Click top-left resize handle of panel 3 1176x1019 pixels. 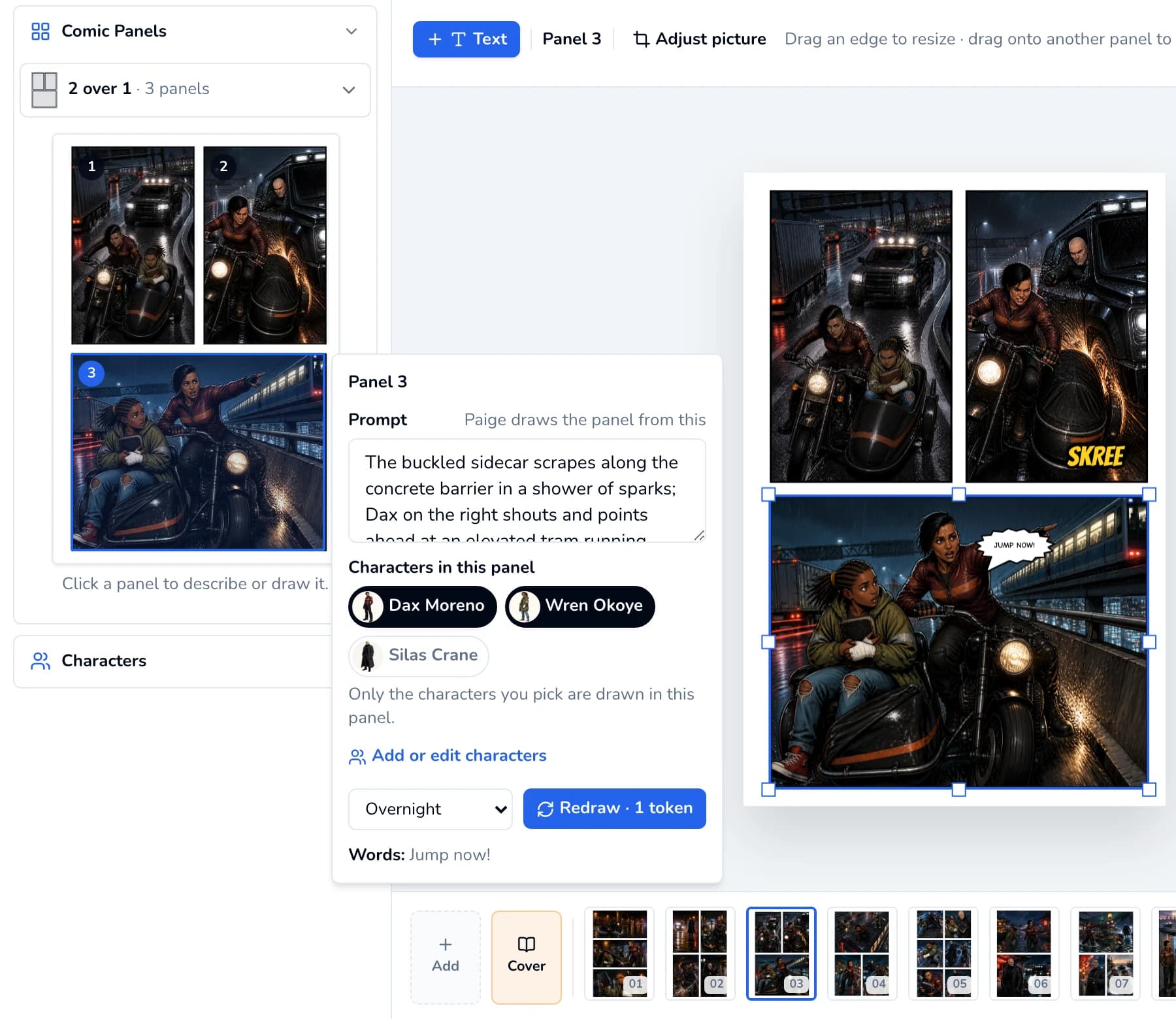(769, 494)
